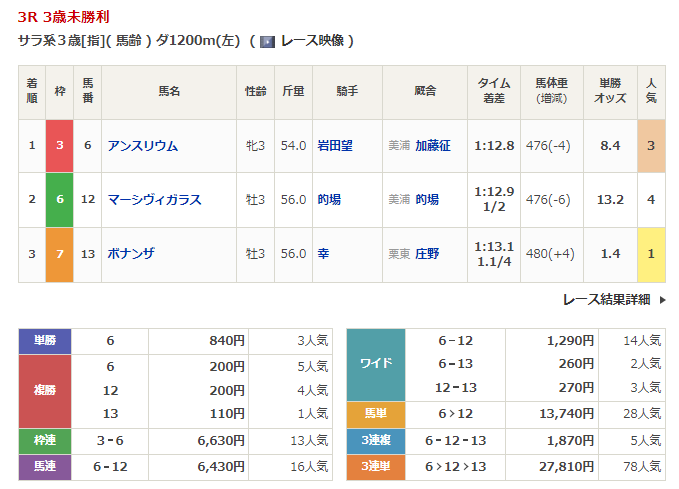Open horse アンスリウム details
Image resolution: width=679 pixels, height=489 pixels.
pyautogui.click(x=142, y=146)
